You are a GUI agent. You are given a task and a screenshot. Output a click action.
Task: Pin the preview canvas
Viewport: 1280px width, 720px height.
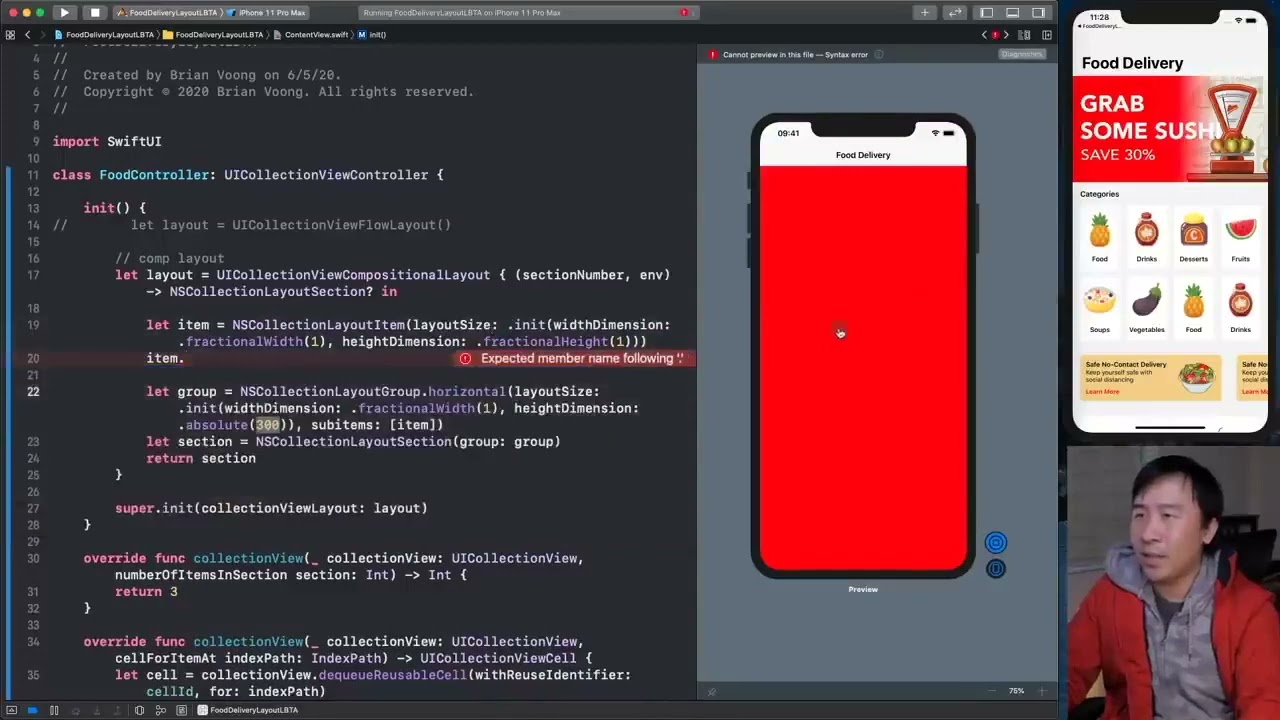click(711, 692)
